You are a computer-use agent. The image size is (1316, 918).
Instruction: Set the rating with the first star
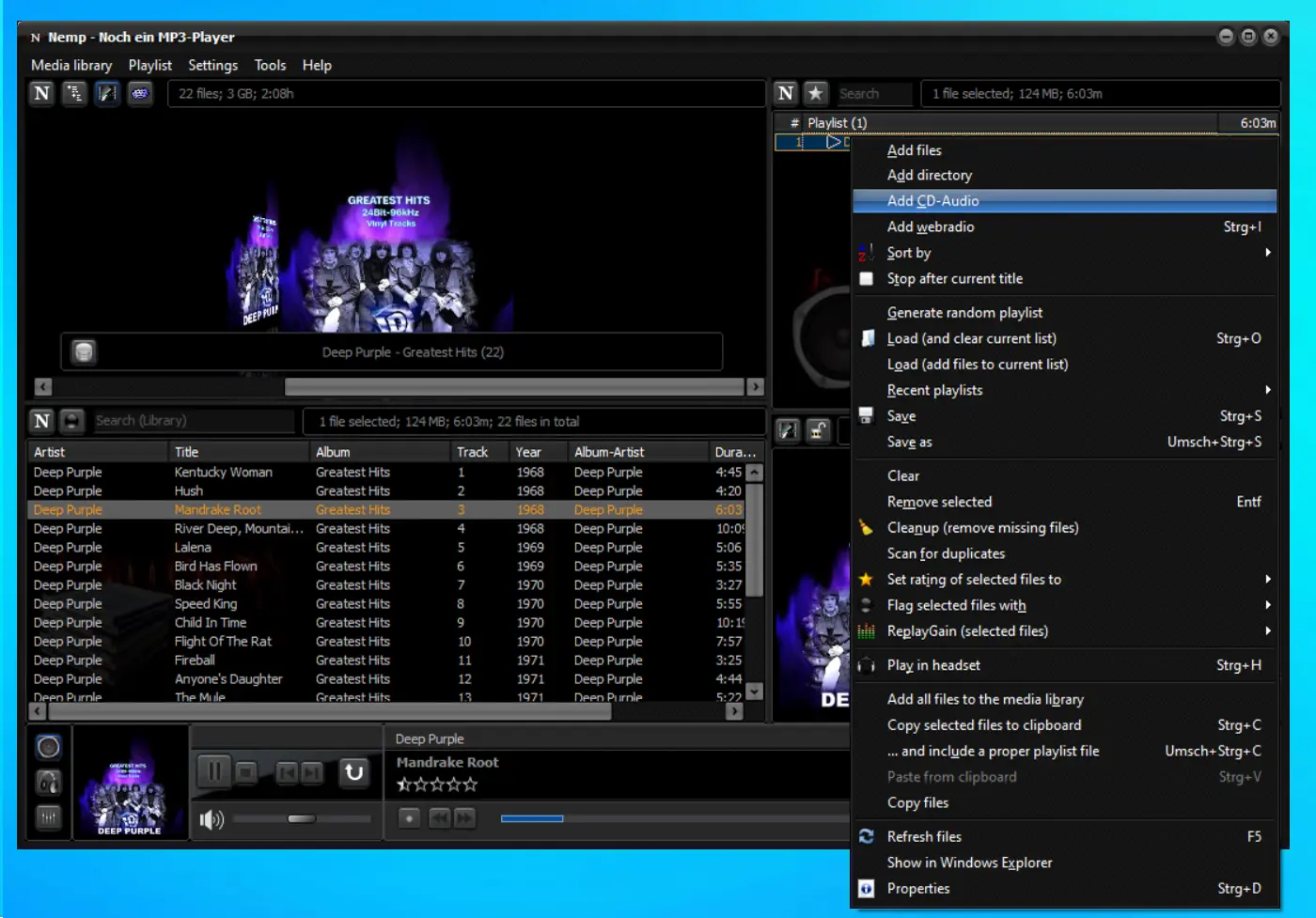[403, 785]
